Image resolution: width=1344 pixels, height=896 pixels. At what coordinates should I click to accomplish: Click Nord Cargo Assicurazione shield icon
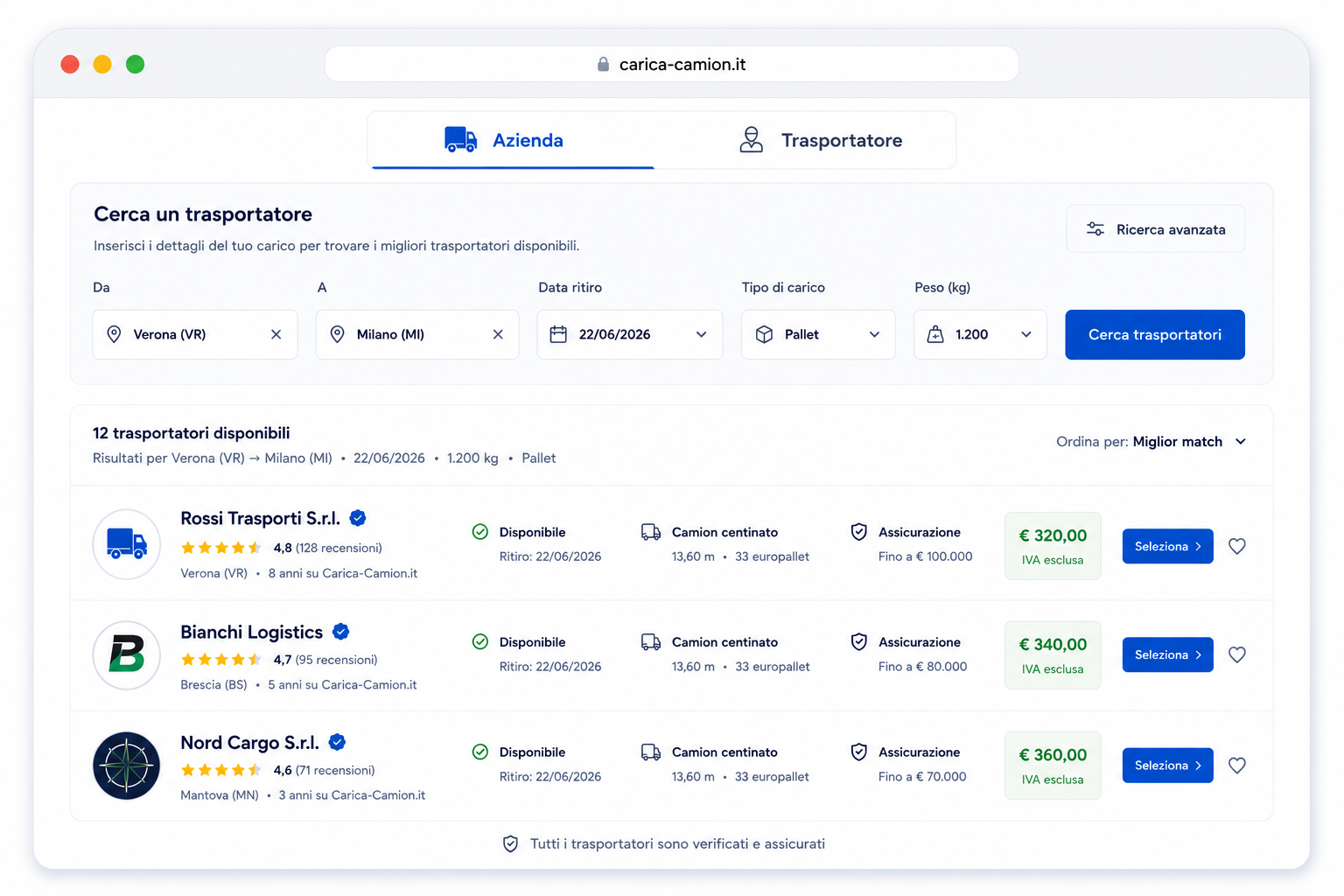[859, 752]
